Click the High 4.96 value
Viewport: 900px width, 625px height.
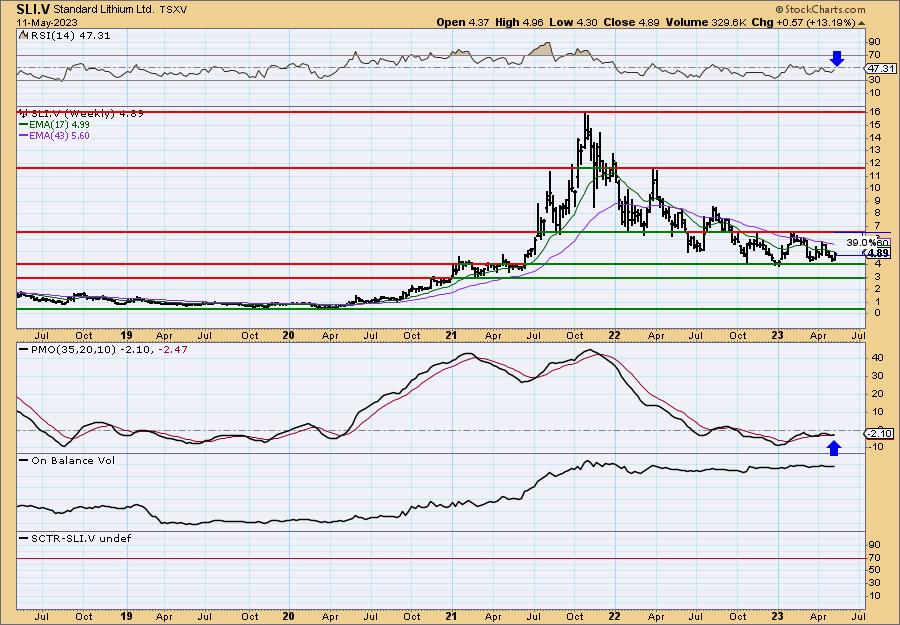click(517, 22)
